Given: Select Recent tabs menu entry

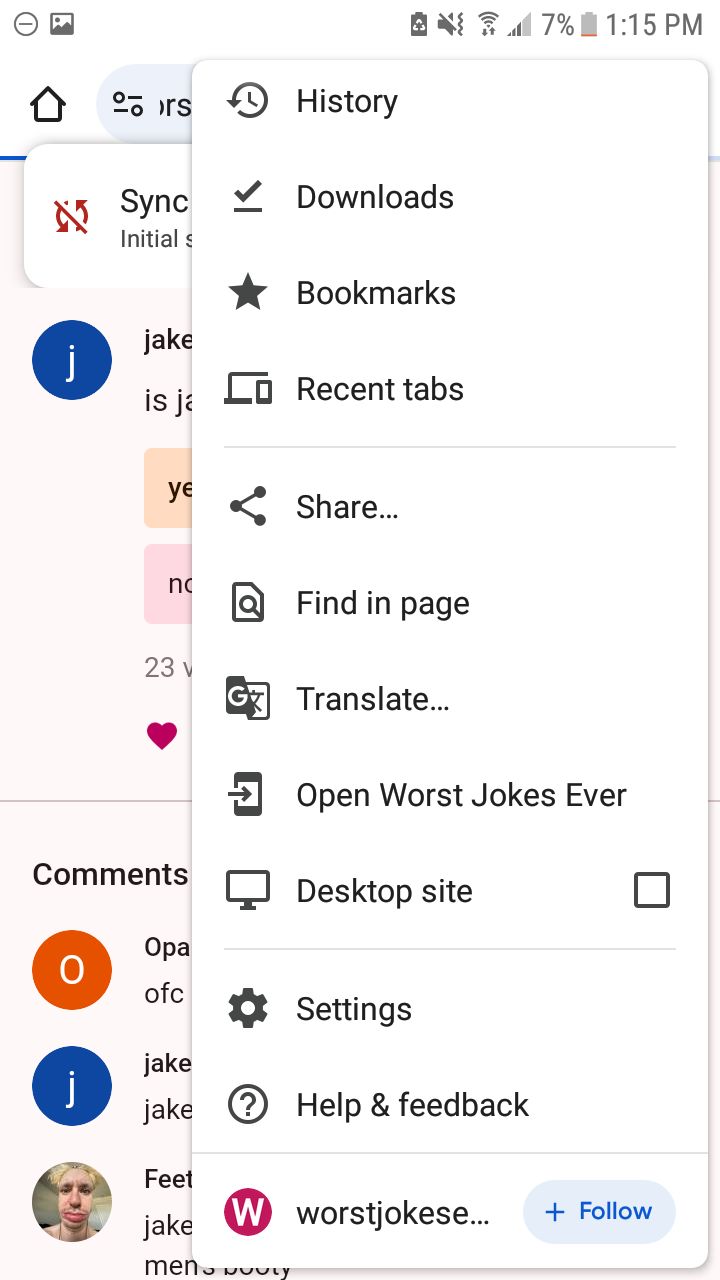Looking at the screenshot, I should (380, 389).
